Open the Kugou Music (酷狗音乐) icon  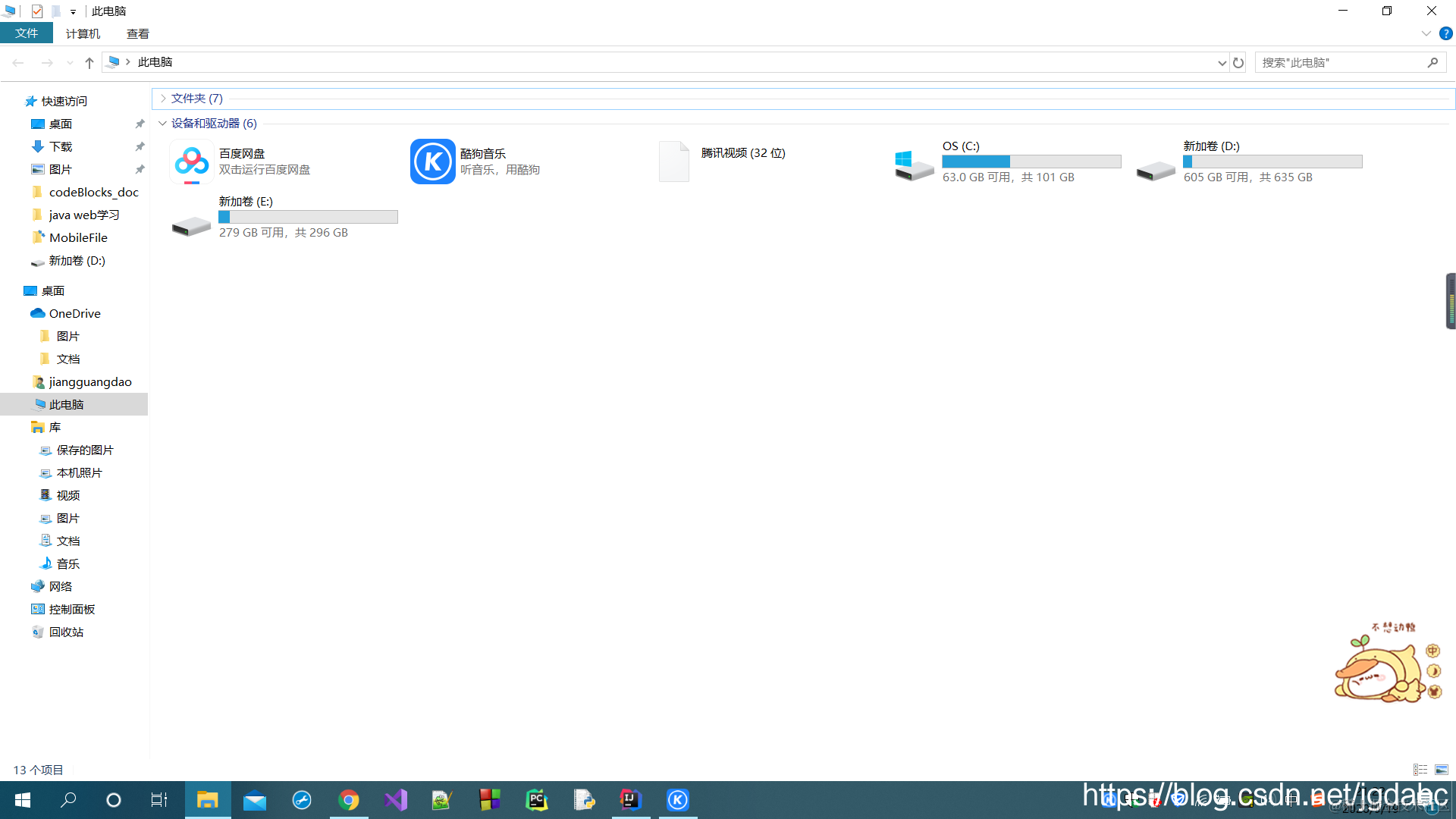click(432, 162)
